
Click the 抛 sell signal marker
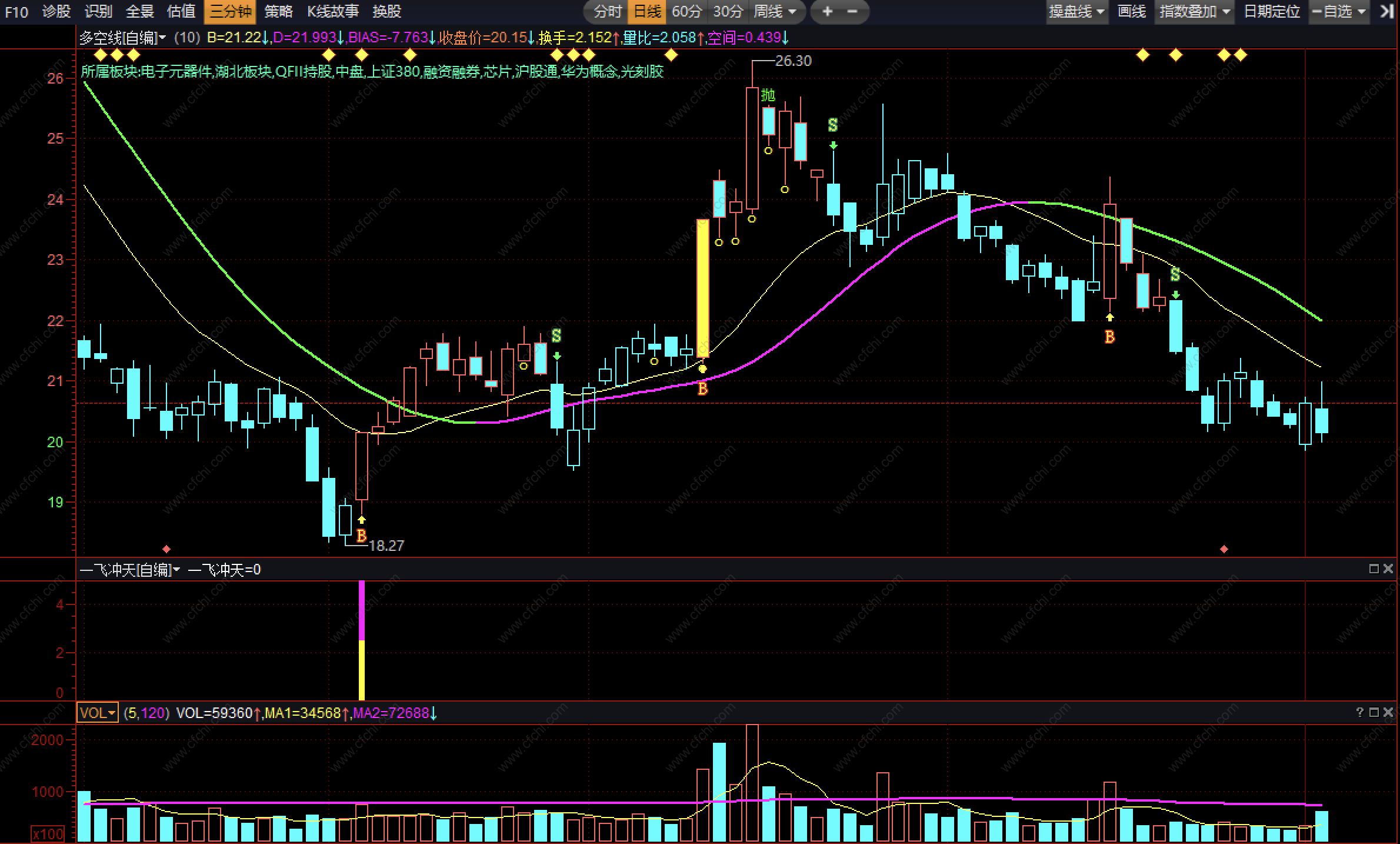(x=768, y=95)
